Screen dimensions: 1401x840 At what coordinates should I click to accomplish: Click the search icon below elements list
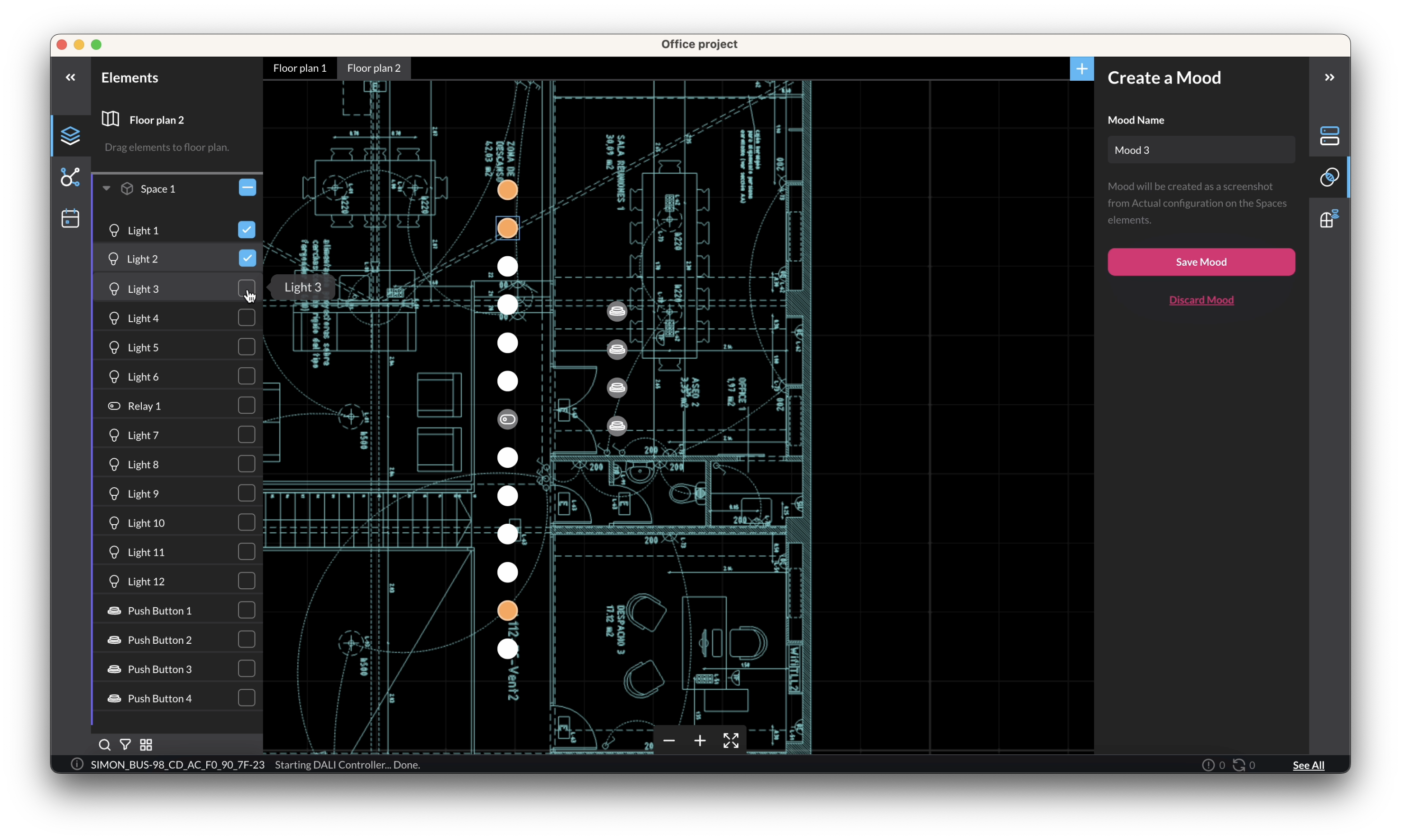pos(104,744)
